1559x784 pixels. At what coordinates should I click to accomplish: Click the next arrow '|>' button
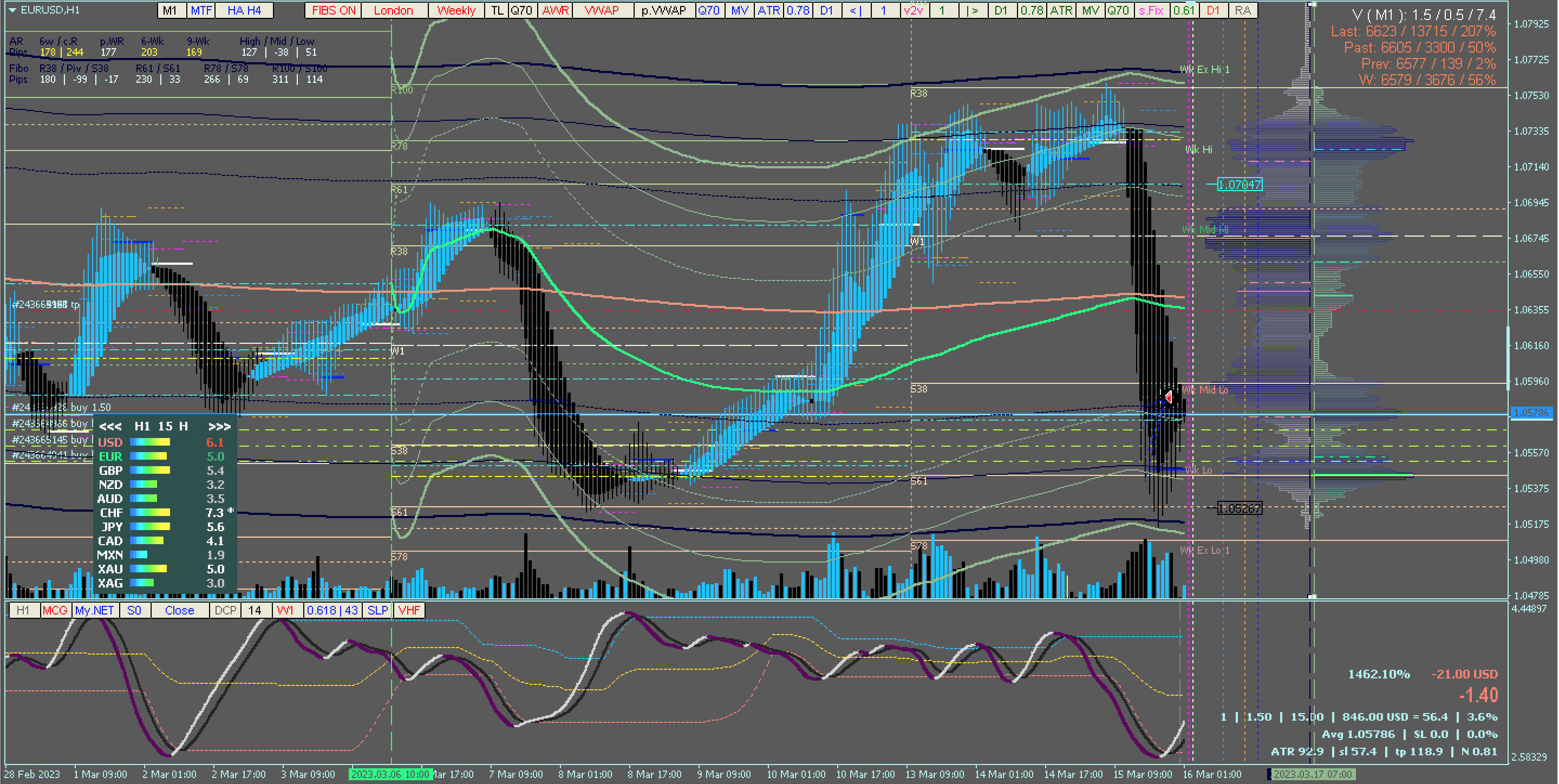(972, 10)
